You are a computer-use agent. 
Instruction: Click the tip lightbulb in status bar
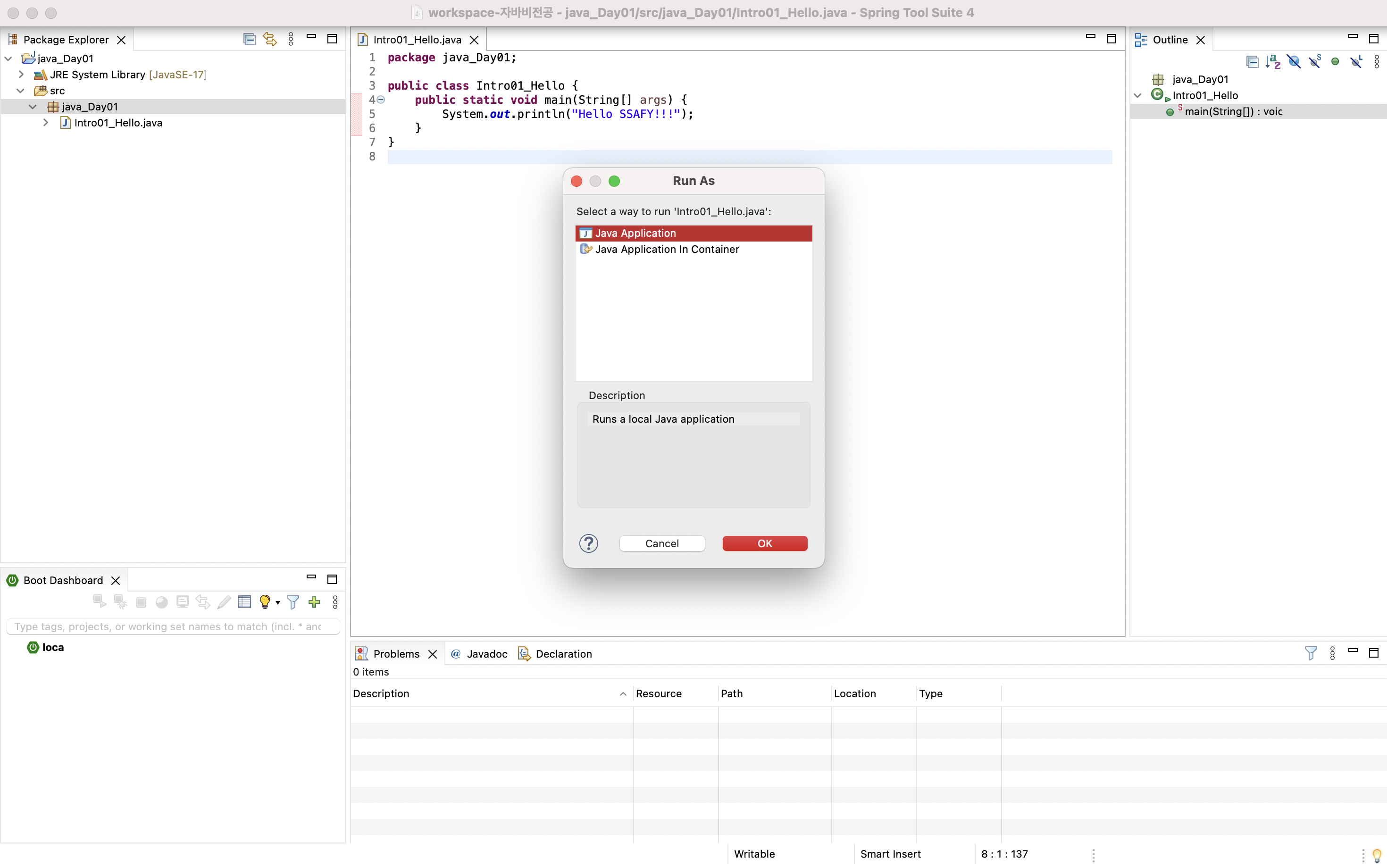[1377, 855]
